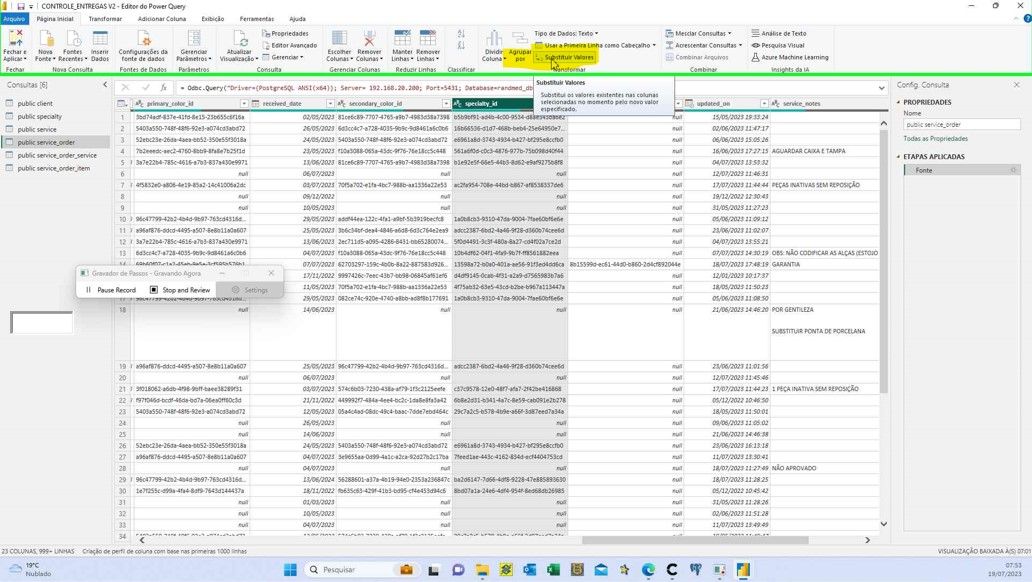Open updated_on column filter dropdown
The image size is (1032, 582).
click(763, 103)
